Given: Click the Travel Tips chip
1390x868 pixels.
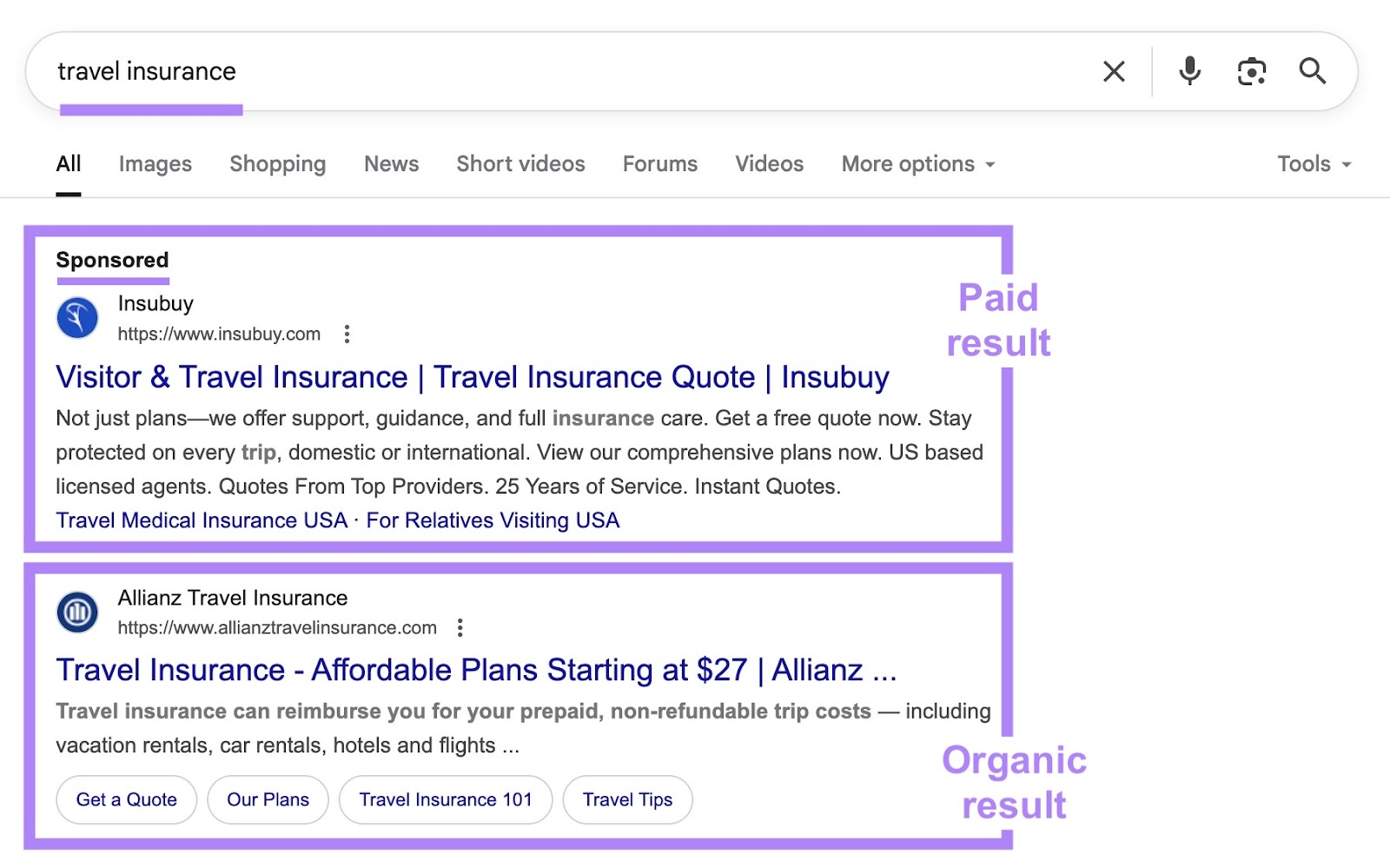Looking at the screenshot, I should click(627, 799).
